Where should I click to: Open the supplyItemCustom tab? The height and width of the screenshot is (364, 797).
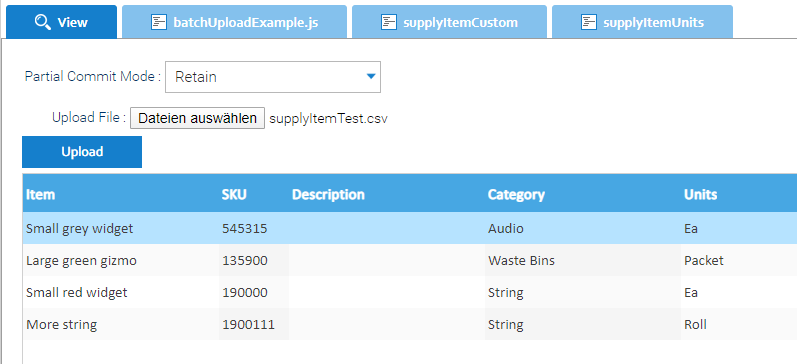coord(449,22)
